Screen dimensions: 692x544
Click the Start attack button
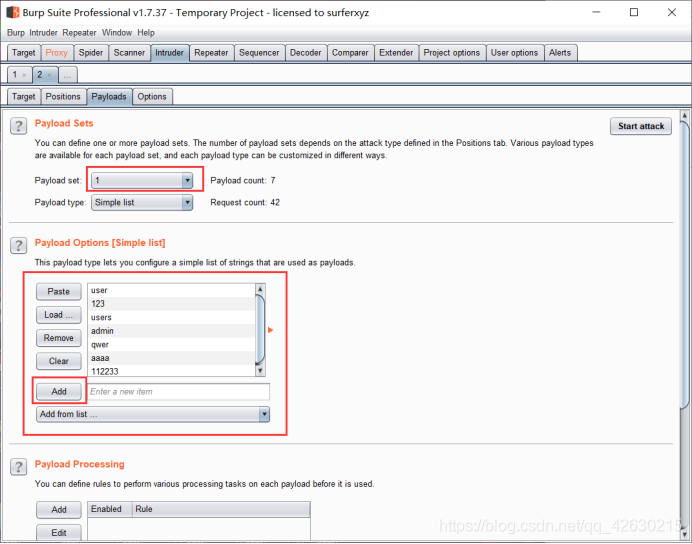pos(641,126)
